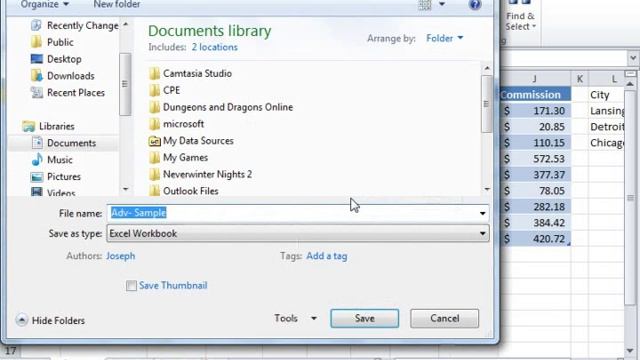Click navigation pane scroll down arrow
640x360 pixels.
pyautogui.click(x=125, y=189)
